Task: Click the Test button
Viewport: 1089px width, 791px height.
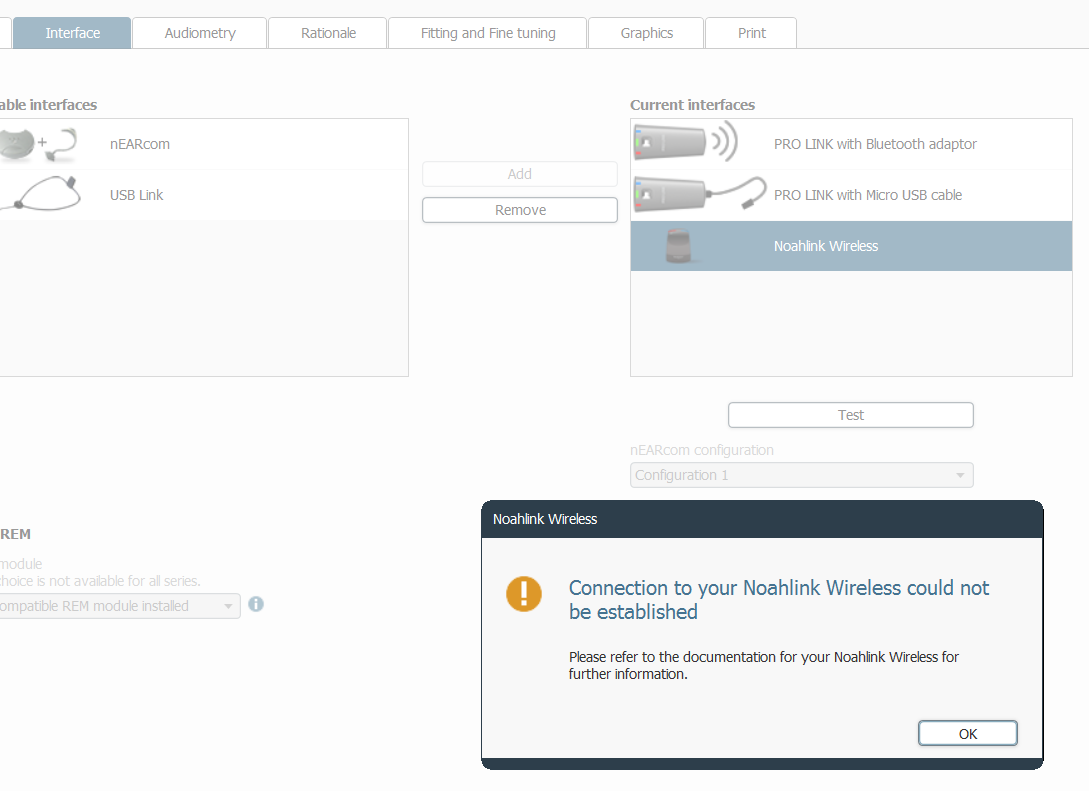Action: (851, 415)
